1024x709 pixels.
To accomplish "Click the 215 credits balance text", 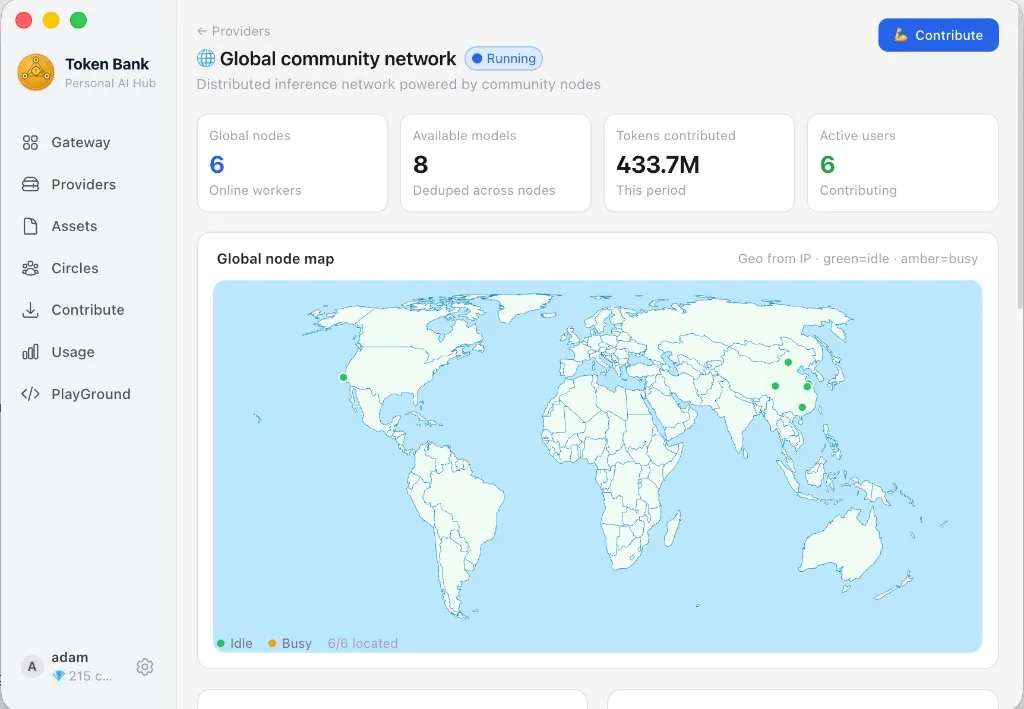I will coord(90,676).
